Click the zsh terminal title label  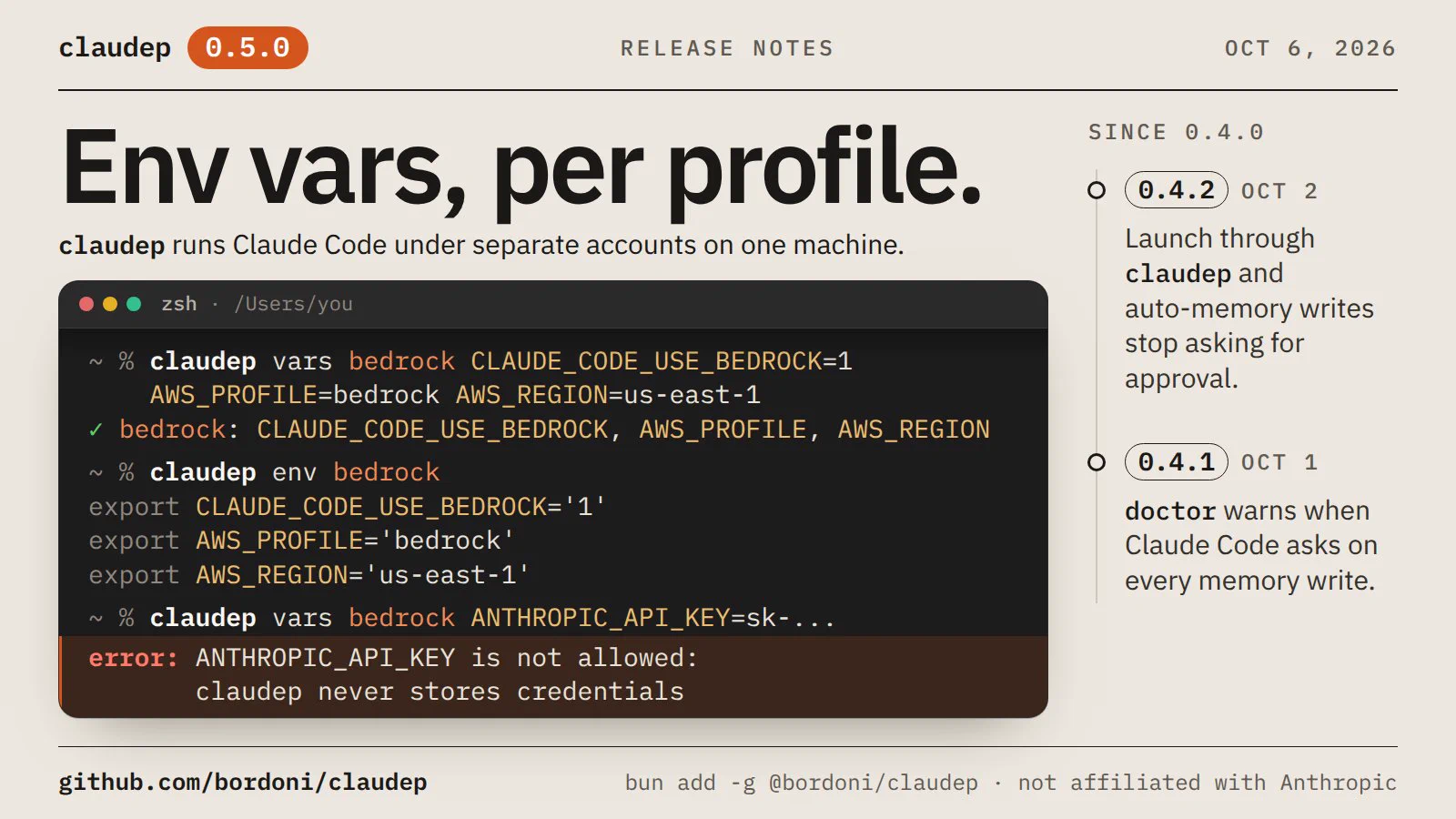tap(179, 304)
